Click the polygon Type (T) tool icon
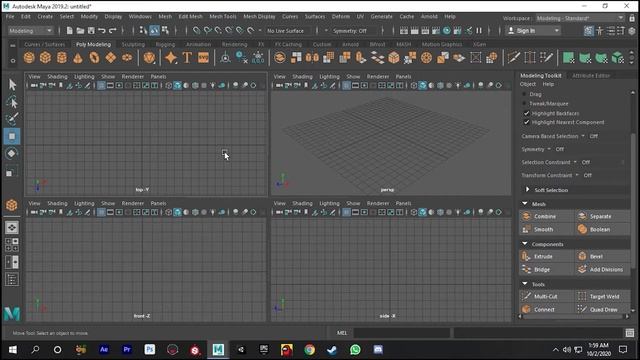 click(x=187, y=58)
